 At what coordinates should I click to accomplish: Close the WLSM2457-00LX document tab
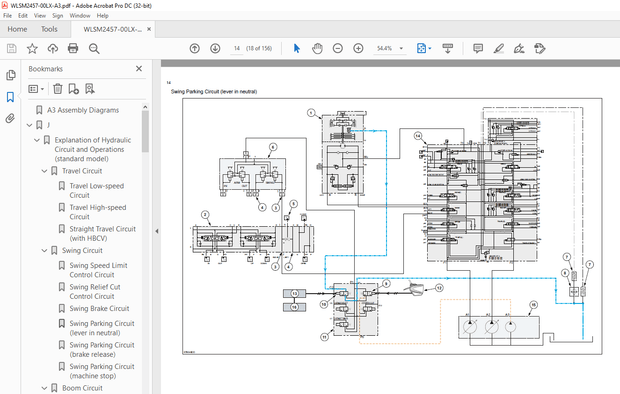[149, 29]
